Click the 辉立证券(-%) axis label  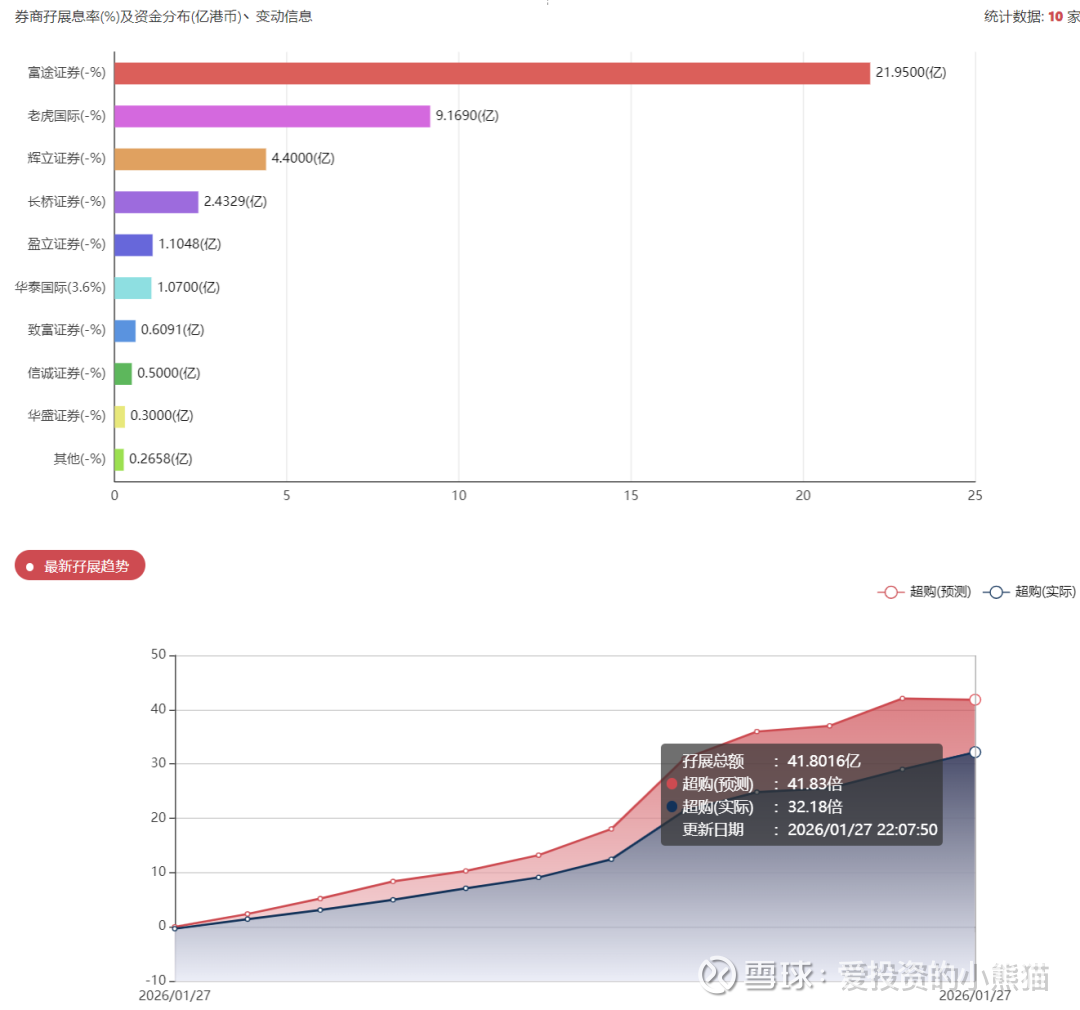[67, 158]
